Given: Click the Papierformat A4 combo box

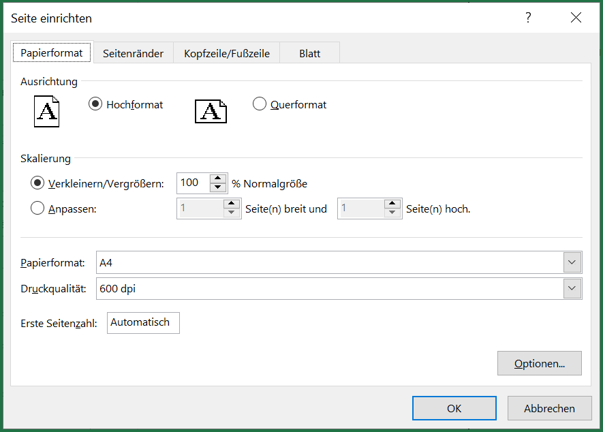Looking at the screenshot, I should tap(339, 262).
